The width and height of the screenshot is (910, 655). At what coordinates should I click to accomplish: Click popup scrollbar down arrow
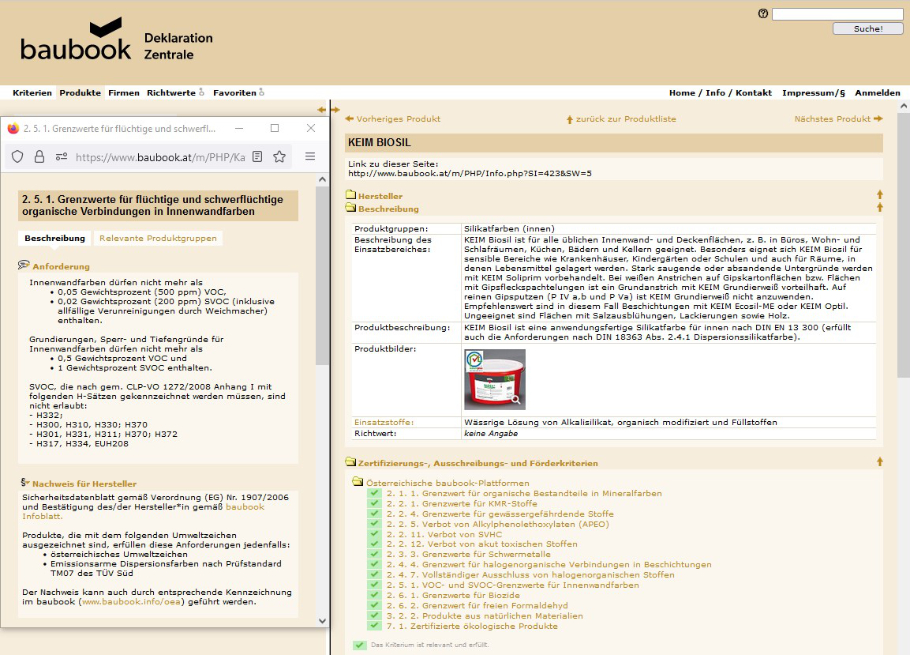pos(322,621)
